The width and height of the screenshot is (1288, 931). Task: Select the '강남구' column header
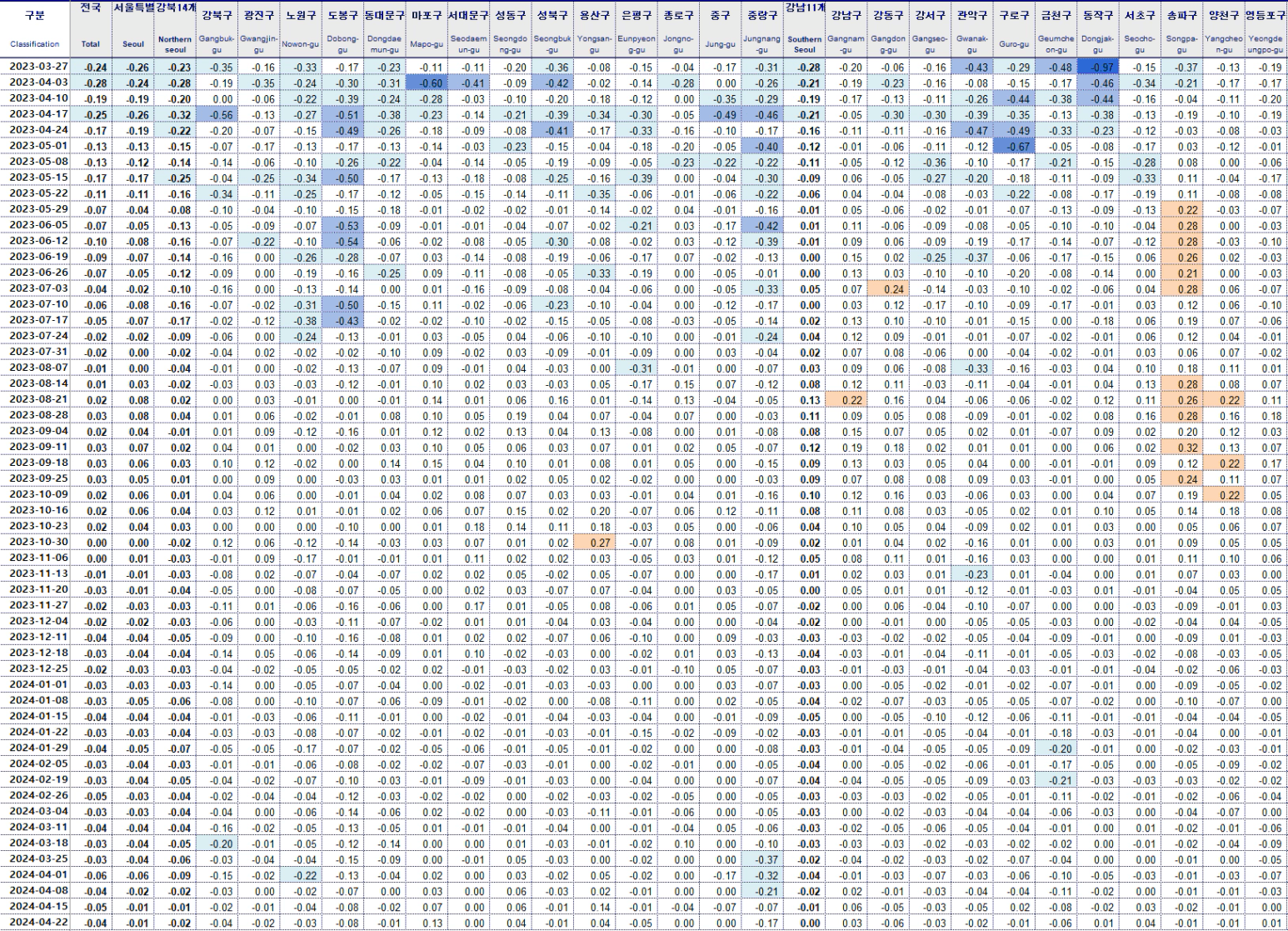(x=846, y=15)
